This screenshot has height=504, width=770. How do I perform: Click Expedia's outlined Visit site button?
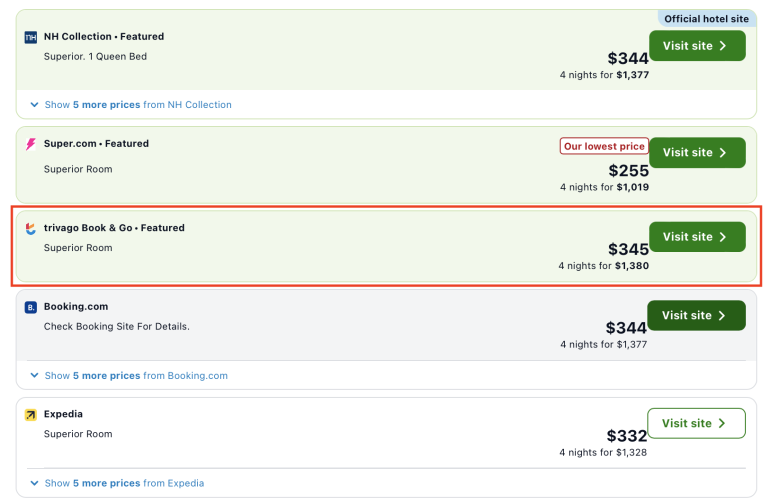[696, 423]
